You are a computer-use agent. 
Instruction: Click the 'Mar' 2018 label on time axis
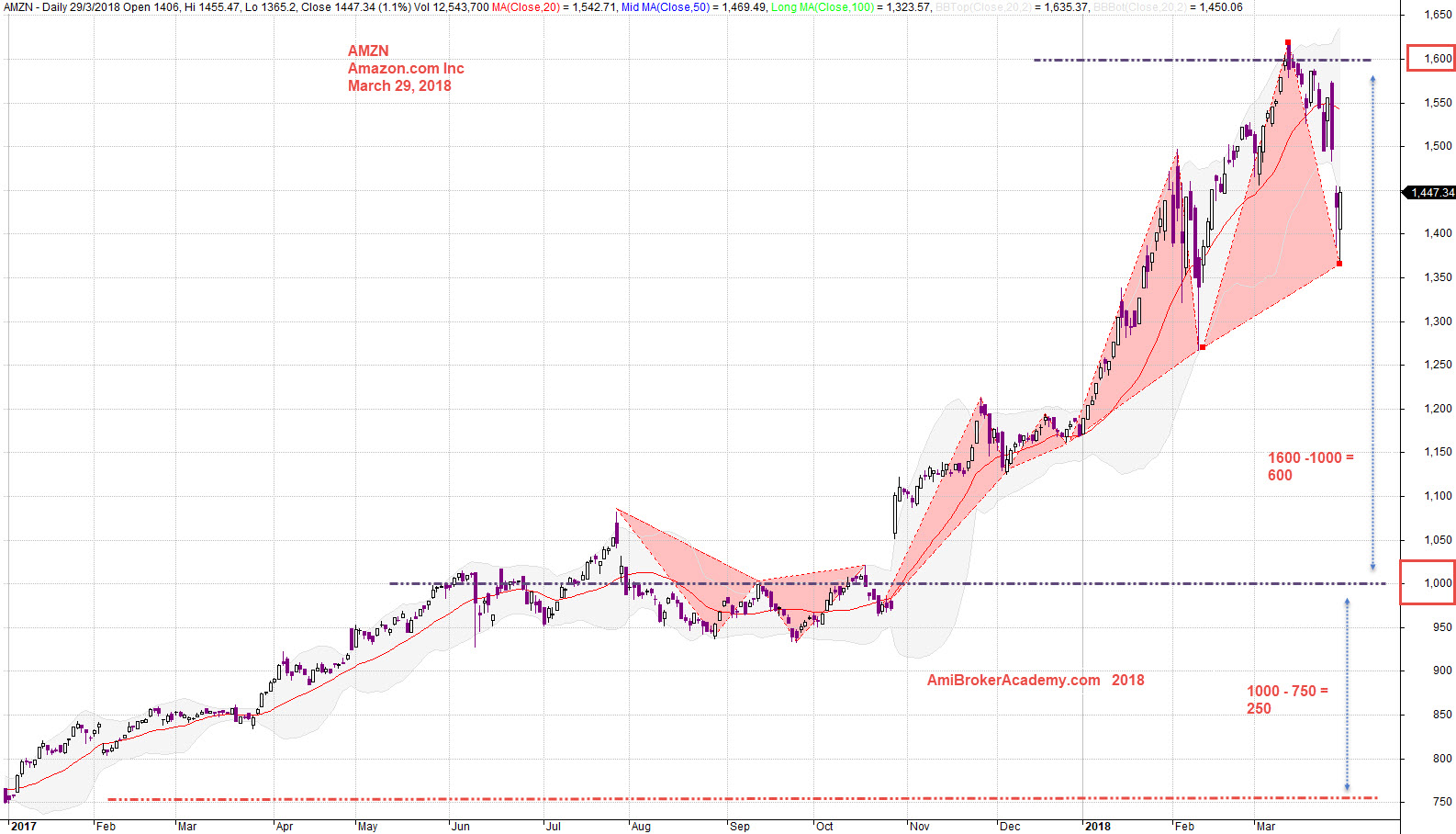tap(1266, 827)
